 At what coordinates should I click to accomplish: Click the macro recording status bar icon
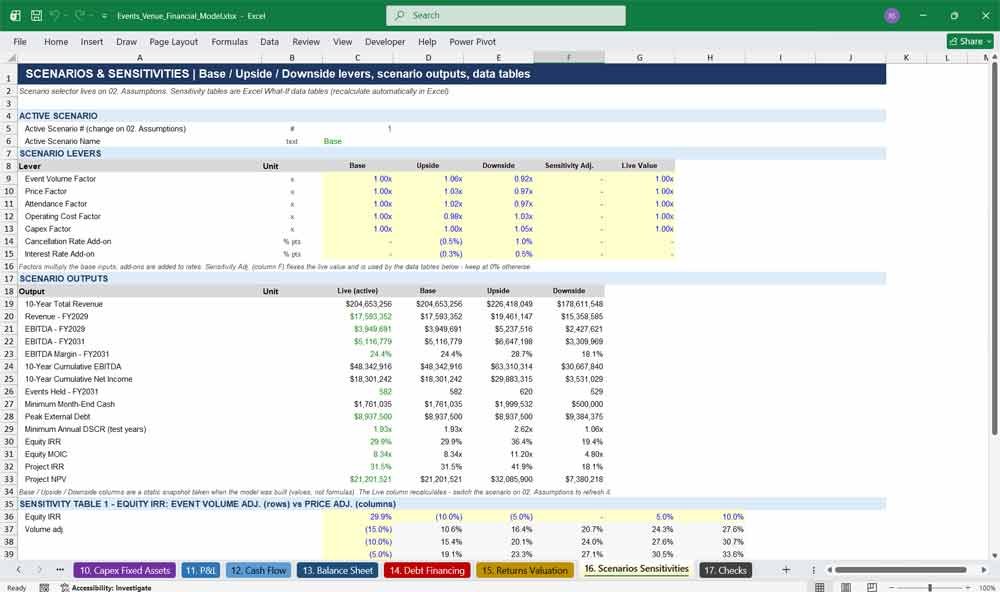tap(44, 588)
